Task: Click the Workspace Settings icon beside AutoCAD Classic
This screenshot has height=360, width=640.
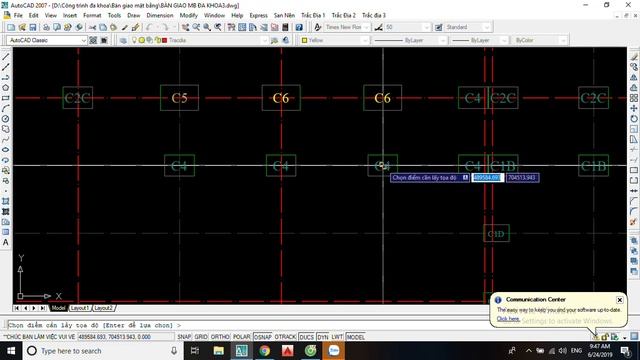Action: [x=93, y=40]
